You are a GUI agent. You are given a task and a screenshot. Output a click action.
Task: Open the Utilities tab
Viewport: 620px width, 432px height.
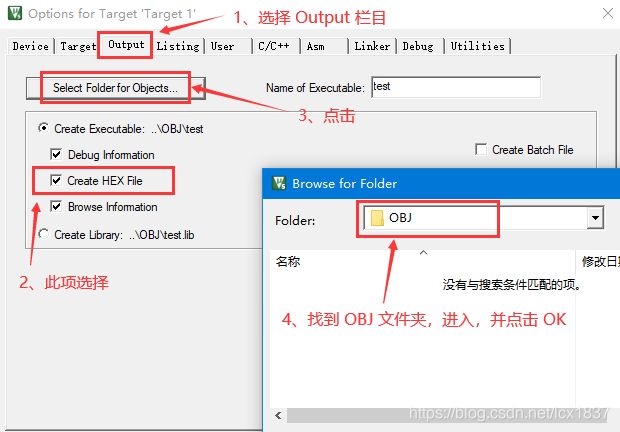pyautogui.click(x=478, y=46)
